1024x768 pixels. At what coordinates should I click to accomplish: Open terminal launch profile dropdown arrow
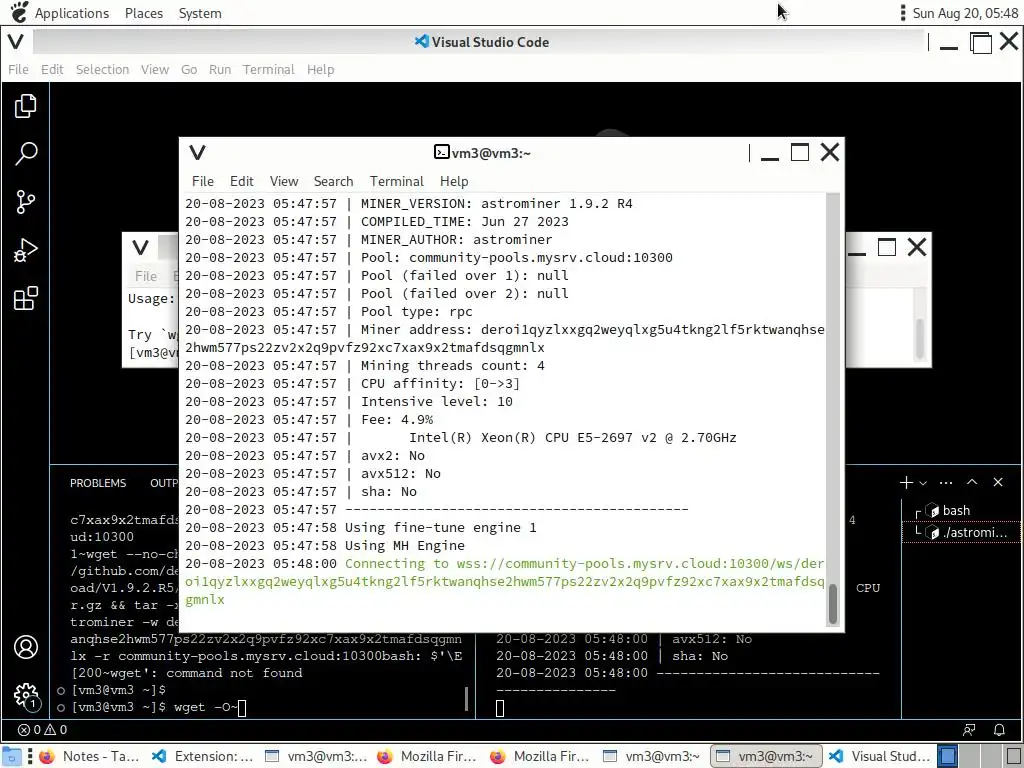[x=923, y=483]
